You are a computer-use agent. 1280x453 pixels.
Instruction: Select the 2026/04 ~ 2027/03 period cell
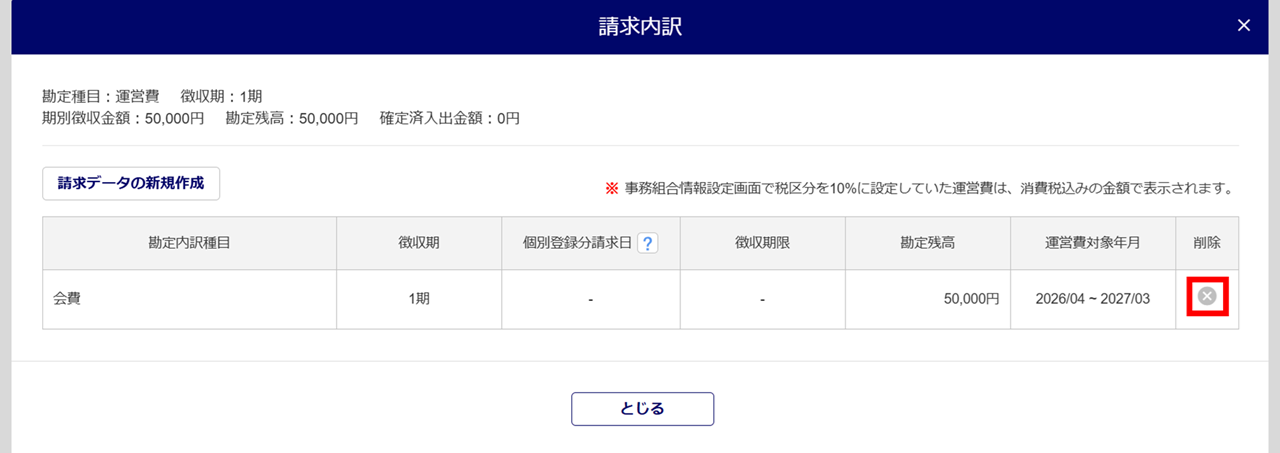point(1092,299)
